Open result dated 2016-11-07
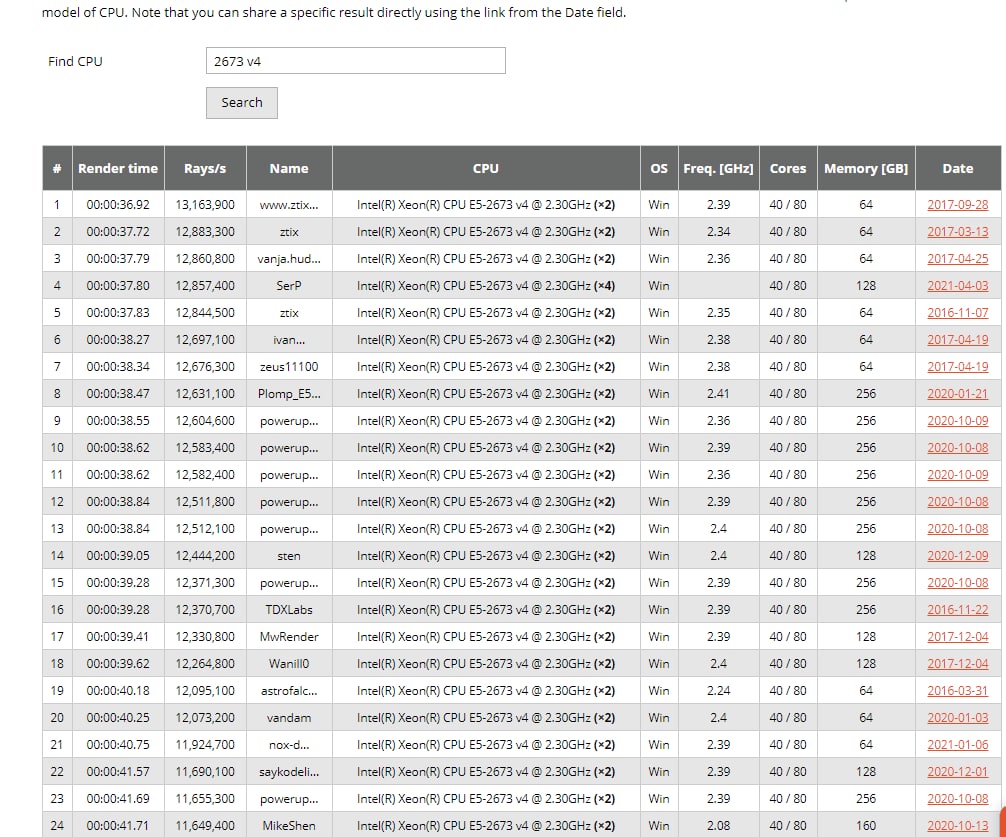Viewport: 1006px width, 837px height. point(957,312)
